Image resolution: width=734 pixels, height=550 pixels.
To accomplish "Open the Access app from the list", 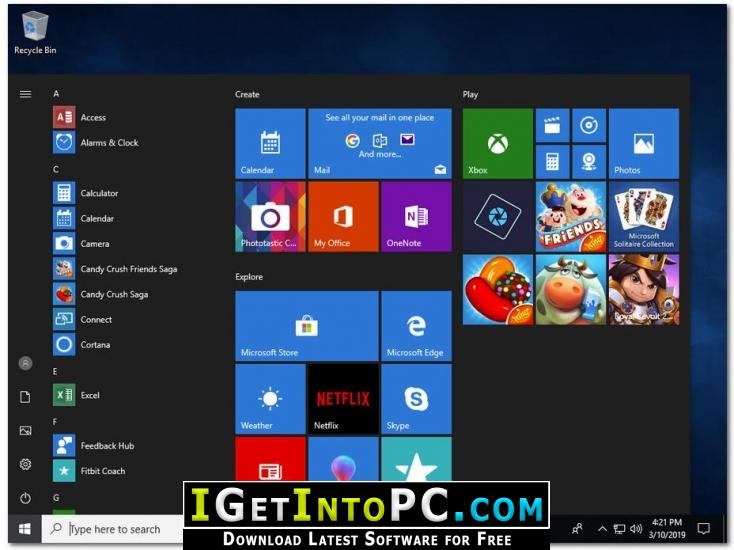I will [93, 117].
